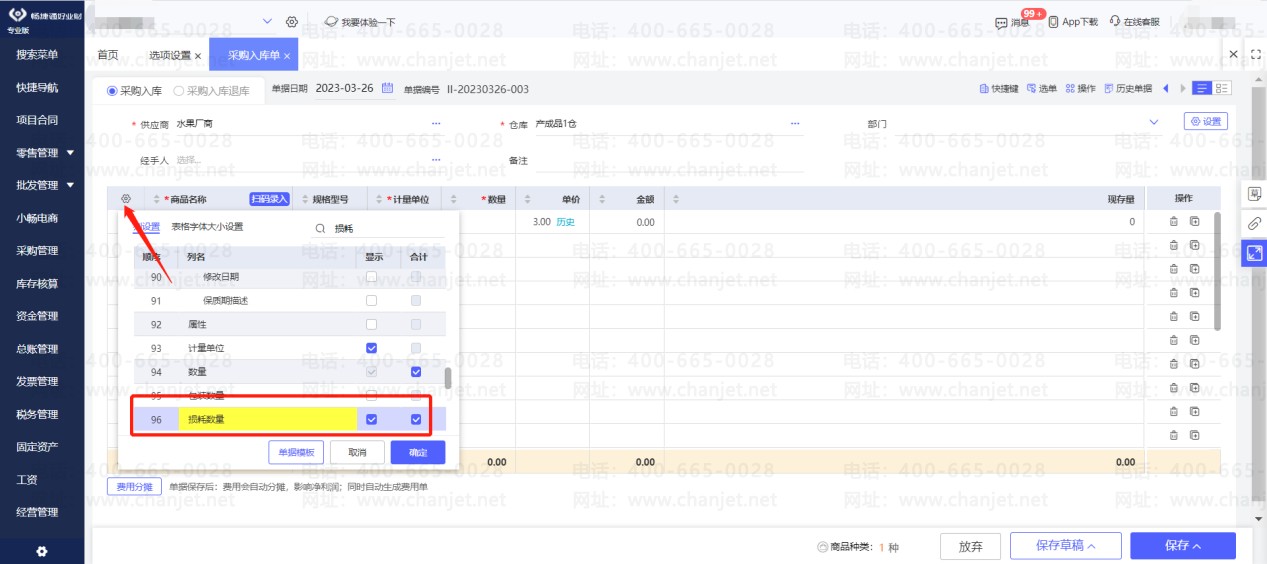1267x564 pixels.
Task: Go to previous document with left arrow
Action: tap(1165, 89)
